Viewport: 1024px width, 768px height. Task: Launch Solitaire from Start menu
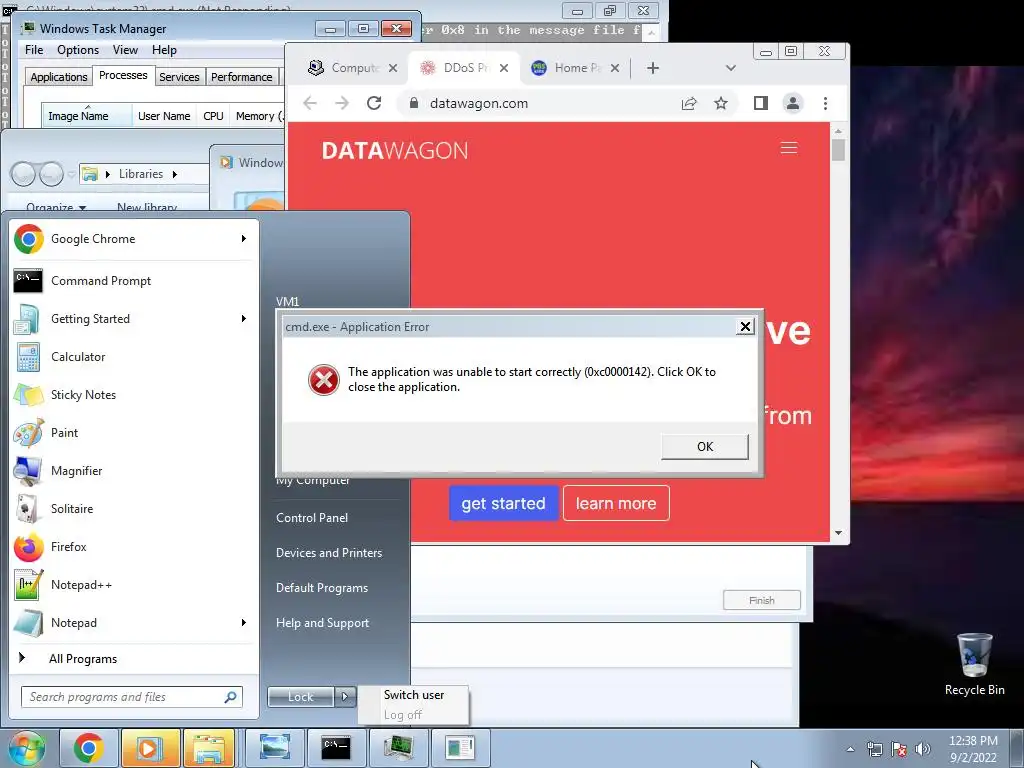[131, 508]
